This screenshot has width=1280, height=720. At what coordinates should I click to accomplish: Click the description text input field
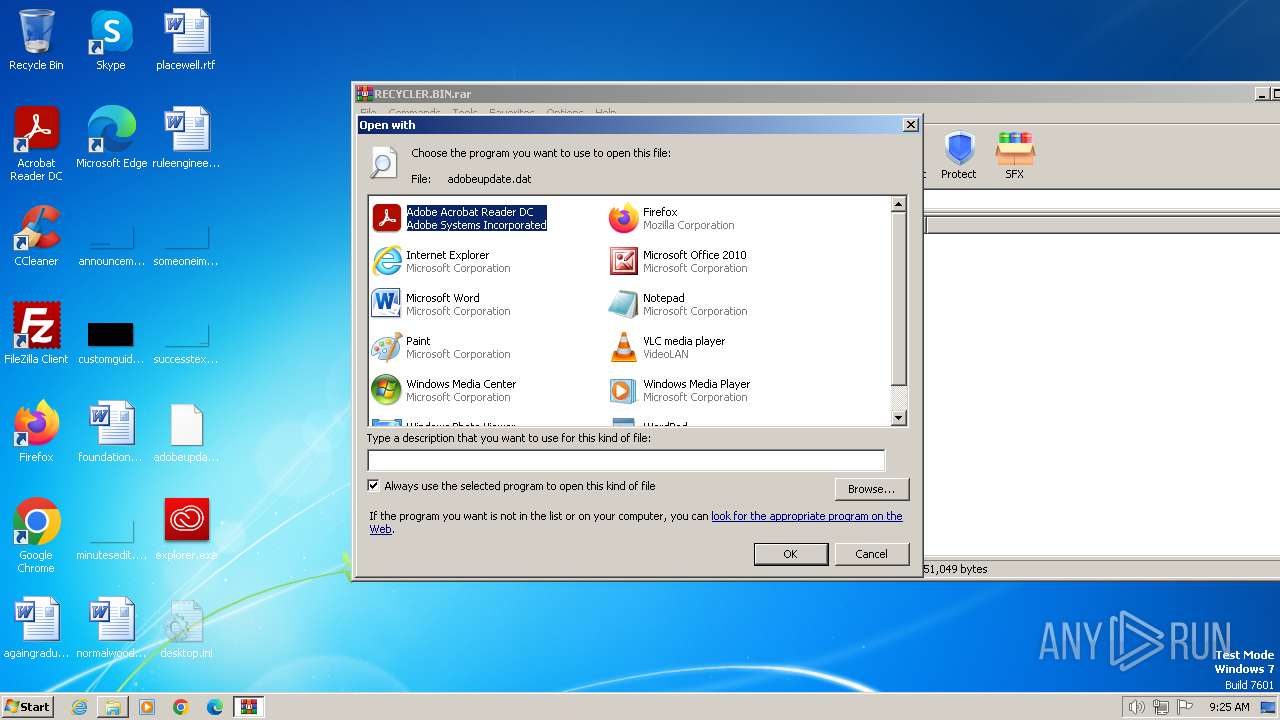[x=626, y=460]
